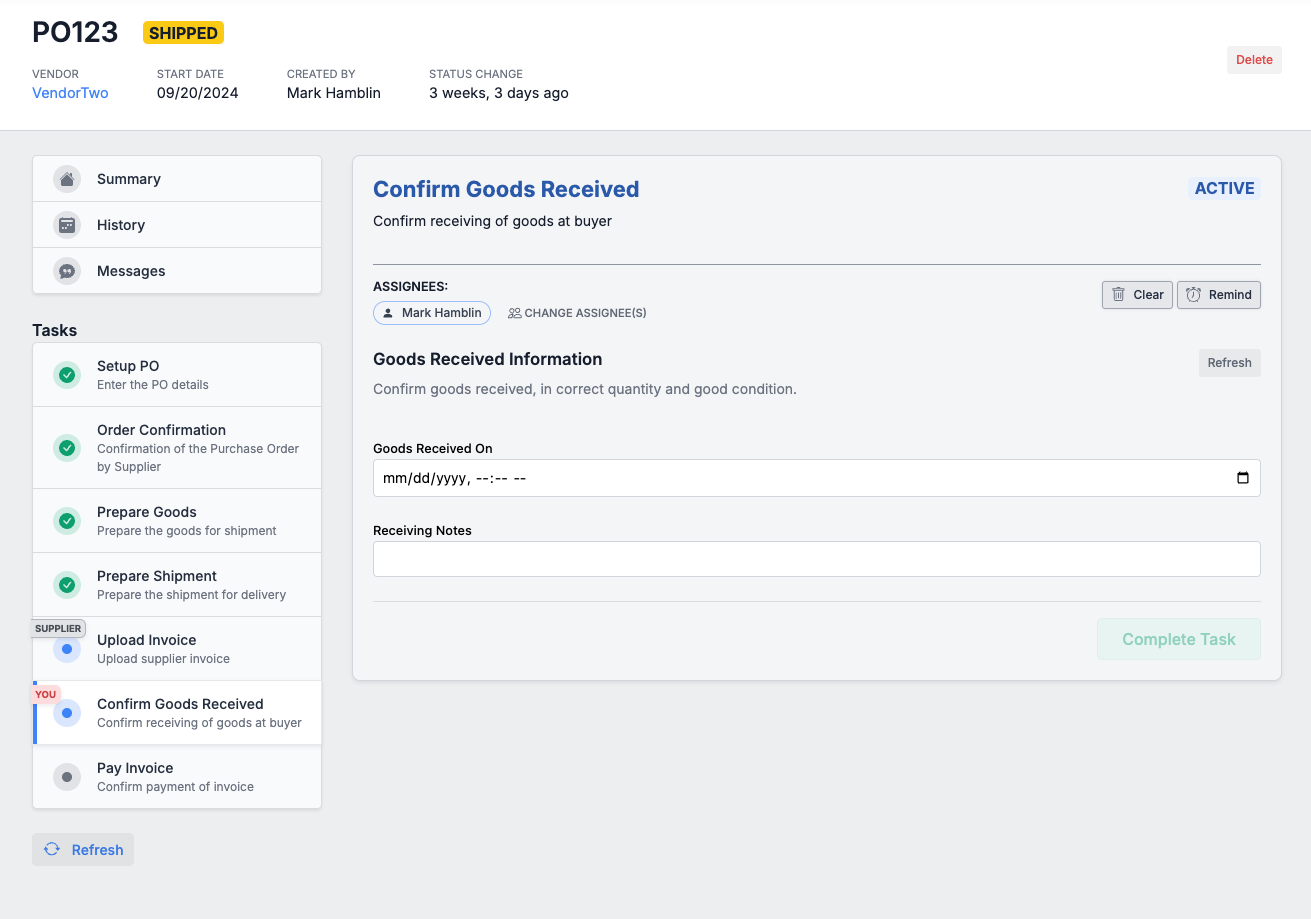This screenshot has width=1311, height=919.
Task: Click the Goods Received Information heading
Action: click(488, 359)
